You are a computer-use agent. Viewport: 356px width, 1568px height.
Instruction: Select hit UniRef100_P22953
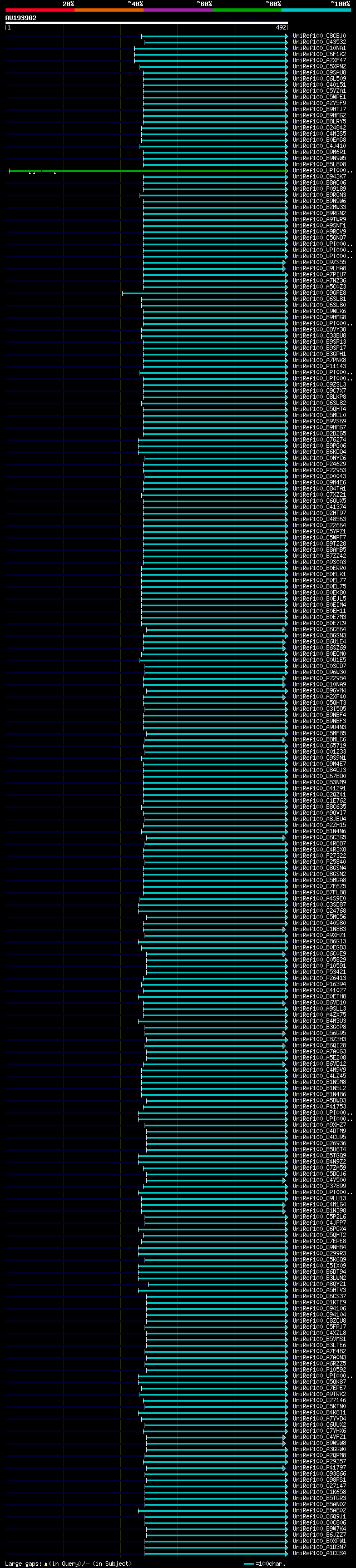tap(319, 471)
